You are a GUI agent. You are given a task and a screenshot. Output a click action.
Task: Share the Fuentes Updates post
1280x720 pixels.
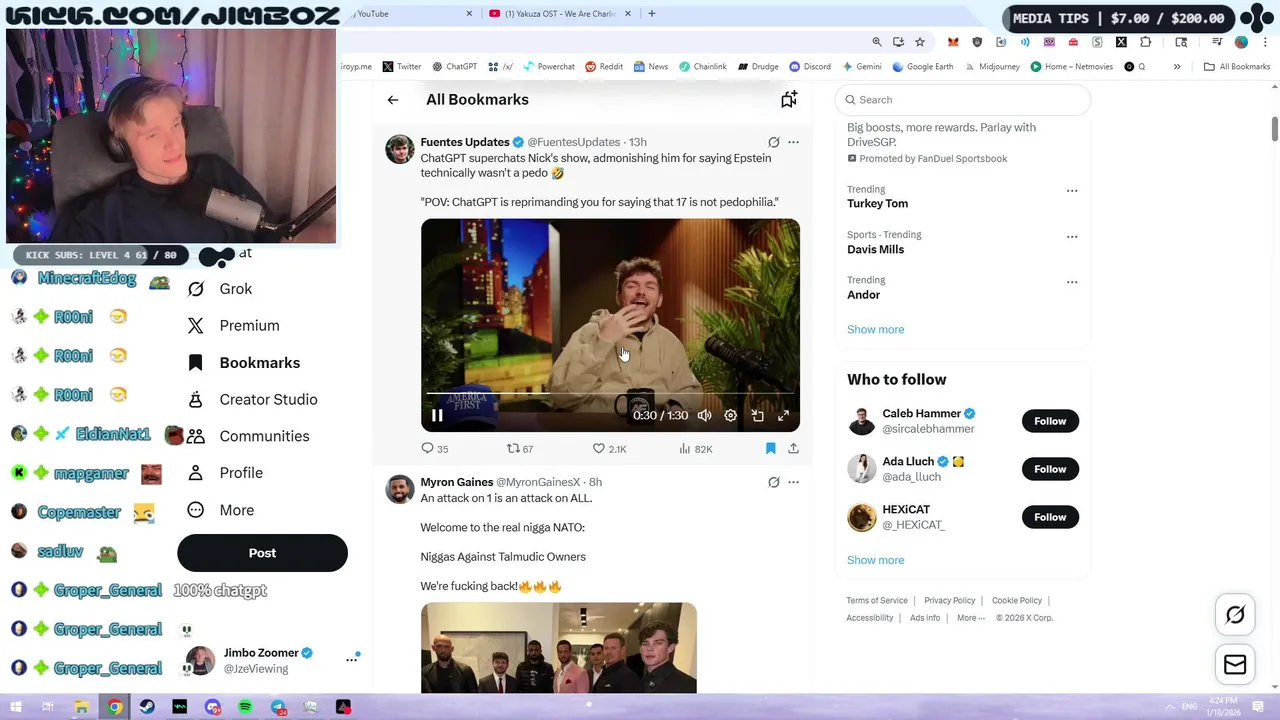[x=793, y=449]
